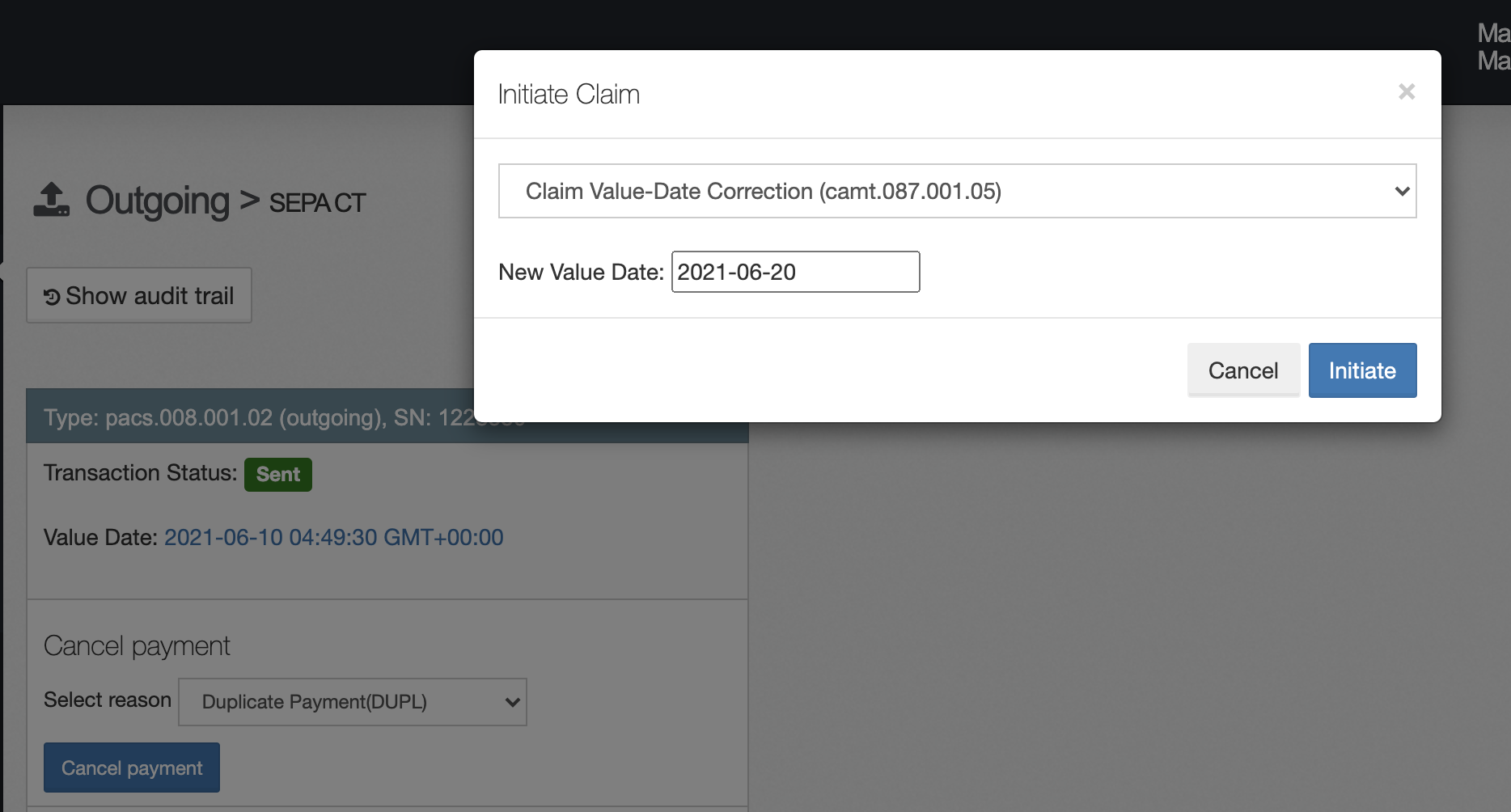Click Cancel in the Initiate Claim dialog
The height and width of the screenshot is (812, 1511).
1243,370
